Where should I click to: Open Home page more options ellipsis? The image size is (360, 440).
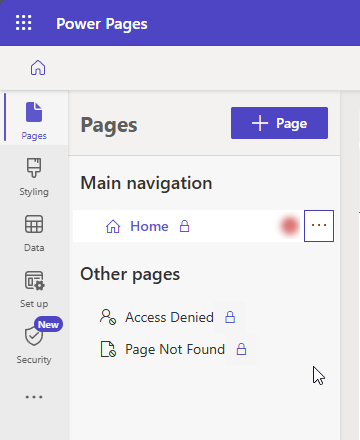click(319, 226)
